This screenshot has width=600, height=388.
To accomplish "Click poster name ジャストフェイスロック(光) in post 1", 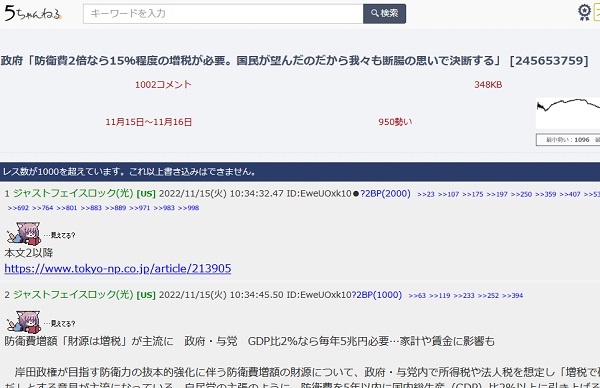I will click(73, 193).
